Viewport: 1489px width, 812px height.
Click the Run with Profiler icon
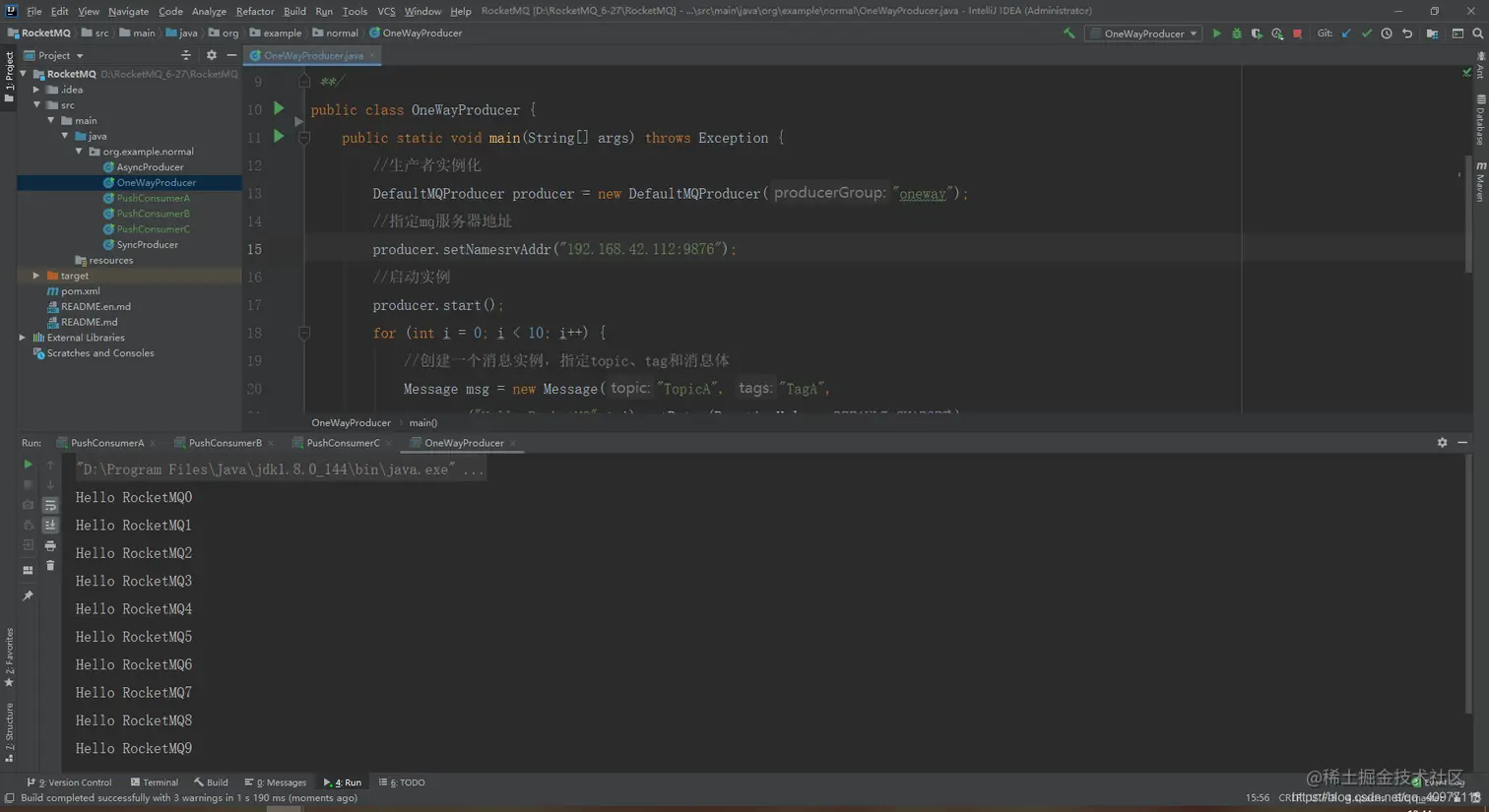(1277, 33)
